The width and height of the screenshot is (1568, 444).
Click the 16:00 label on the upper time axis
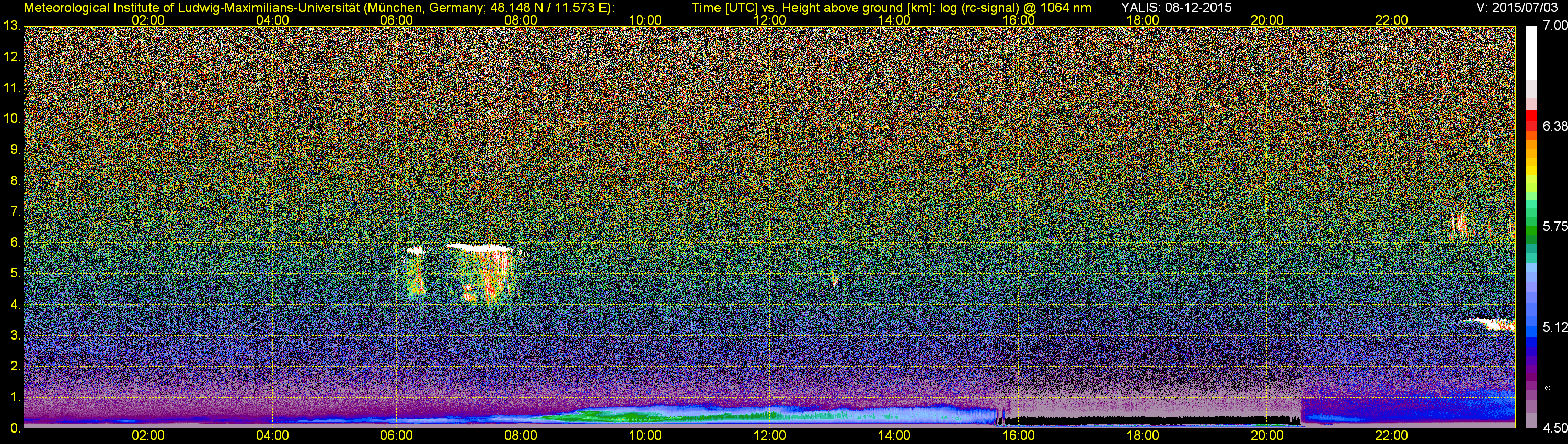click(1018, 20)
